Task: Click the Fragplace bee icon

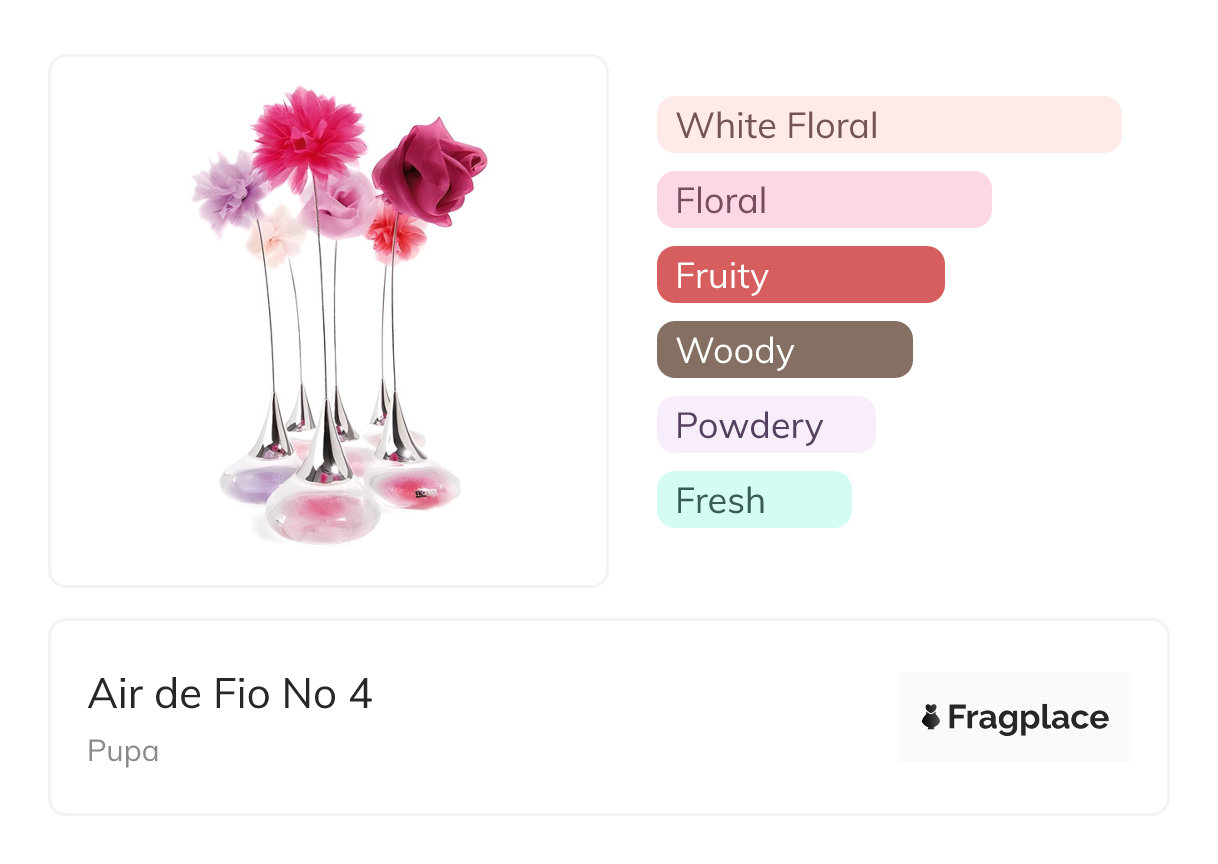Action: (932, 717)
